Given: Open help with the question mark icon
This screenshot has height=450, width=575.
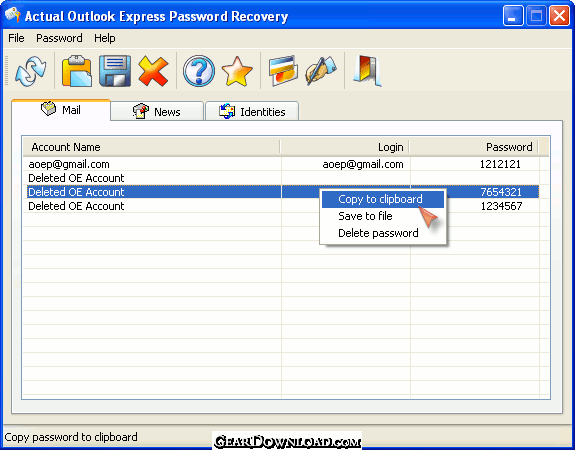Looking at the screenshot, I should tap(199, 71).
